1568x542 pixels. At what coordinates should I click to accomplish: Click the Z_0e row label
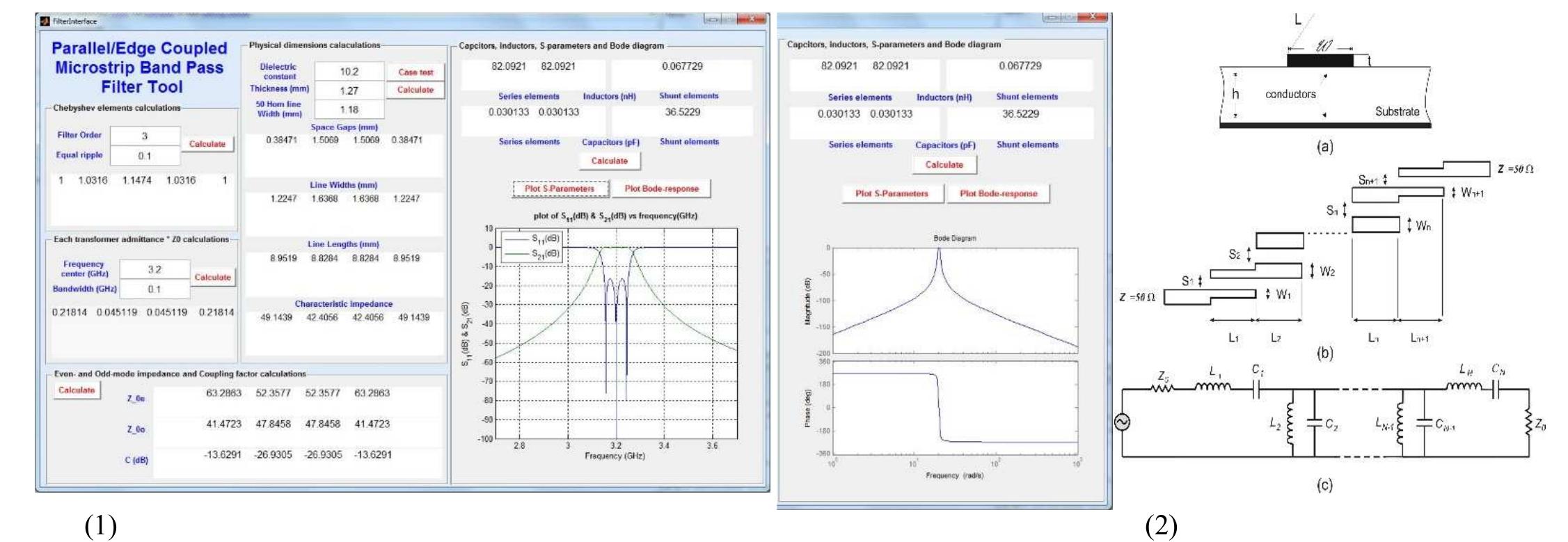tap(136, 399)
